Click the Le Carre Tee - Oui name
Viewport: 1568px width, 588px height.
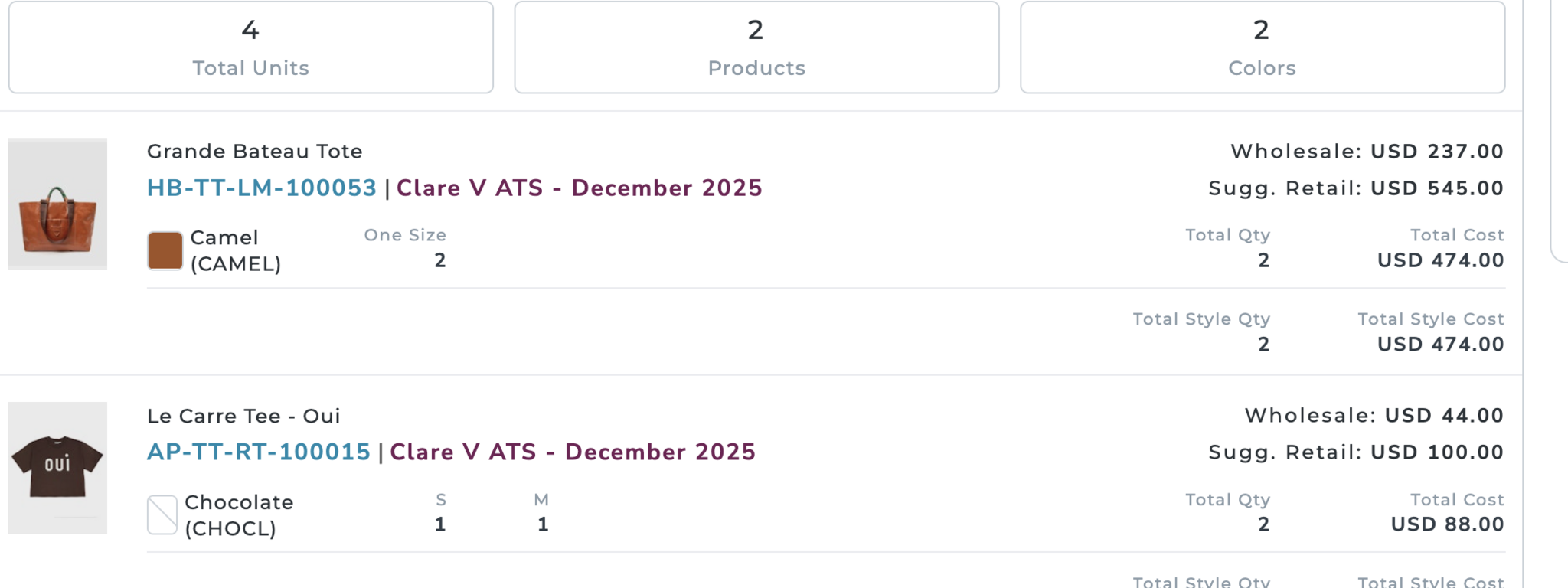pyautogui.click(x=243, y=416)
